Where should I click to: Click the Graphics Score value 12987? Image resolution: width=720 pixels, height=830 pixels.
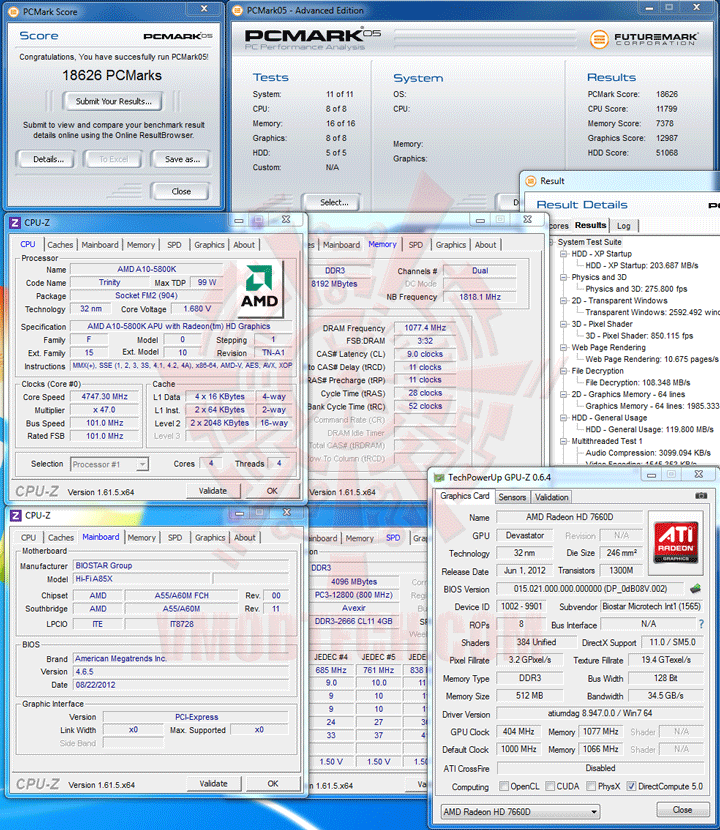667,138
